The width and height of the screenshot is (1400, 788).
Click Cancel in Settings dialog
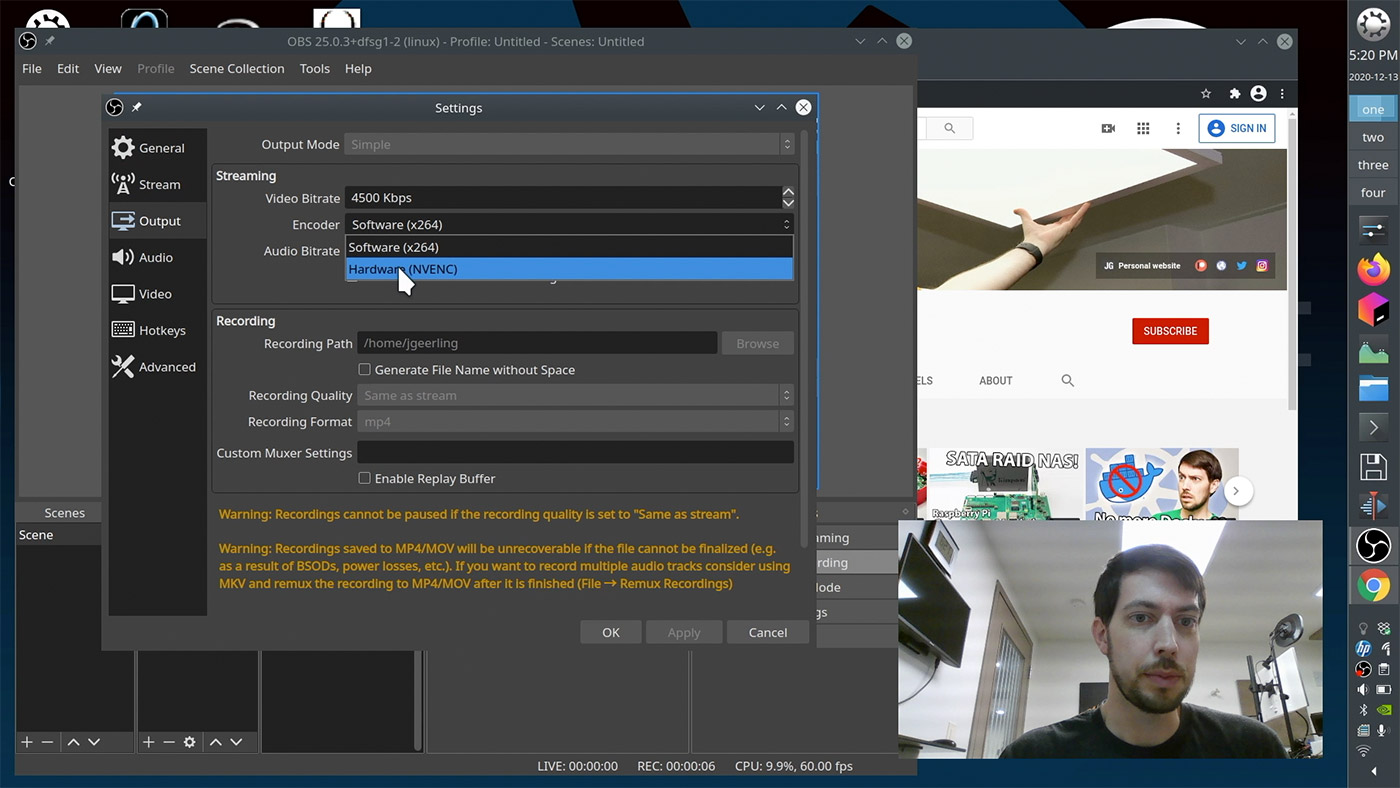click(x=768, y=632)
